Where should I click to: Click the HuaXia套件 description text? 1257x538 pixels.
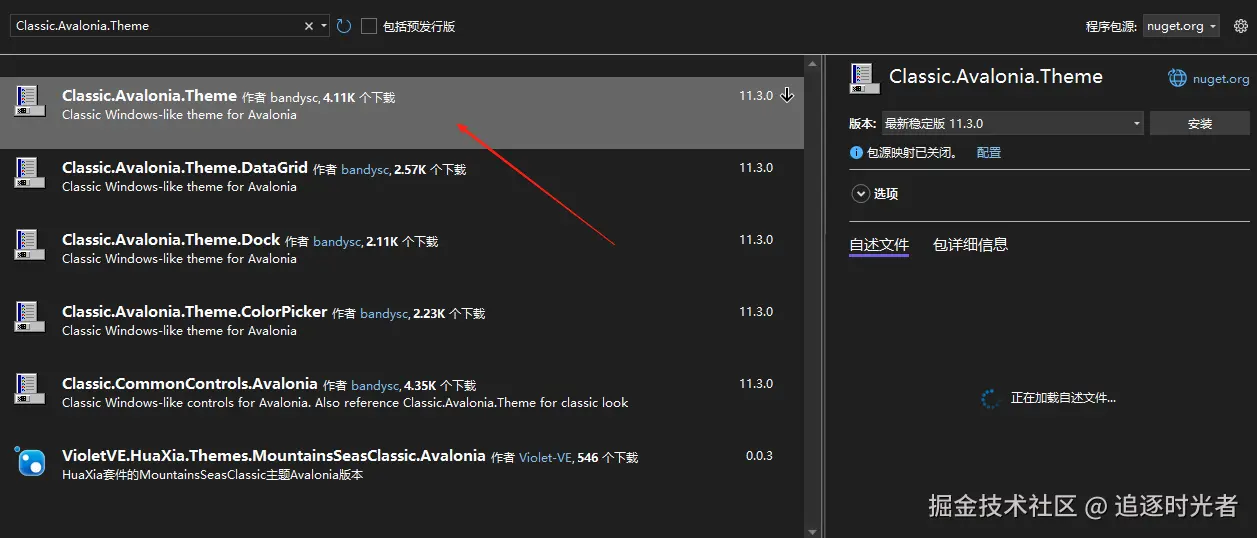(212, 475)
